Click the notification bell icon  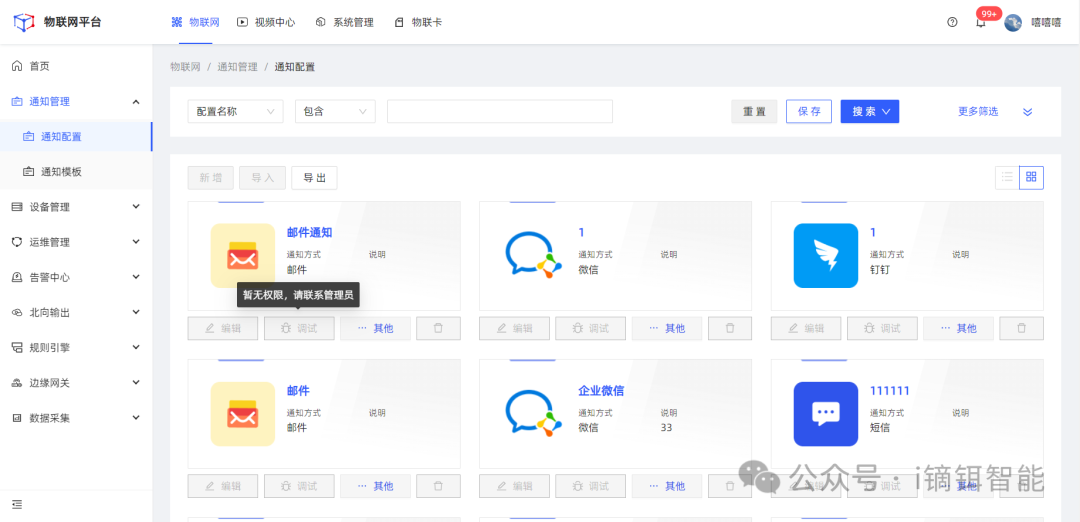pos(980,23)
